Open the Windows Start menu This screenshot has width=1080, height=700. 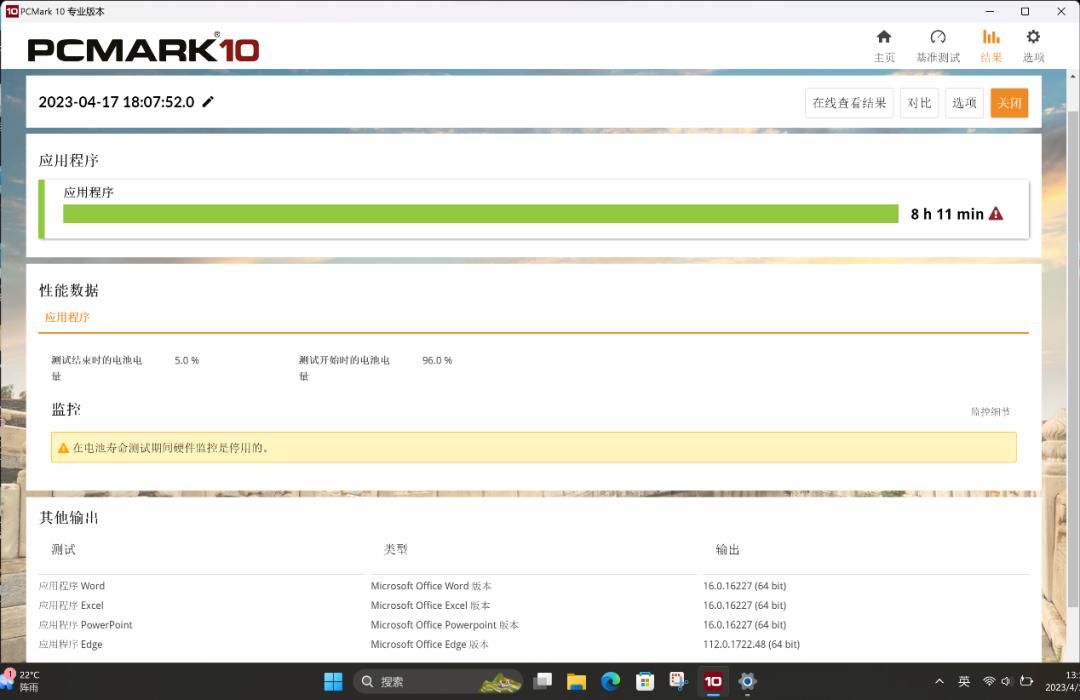pyautogui.click(x=333, y=681)
